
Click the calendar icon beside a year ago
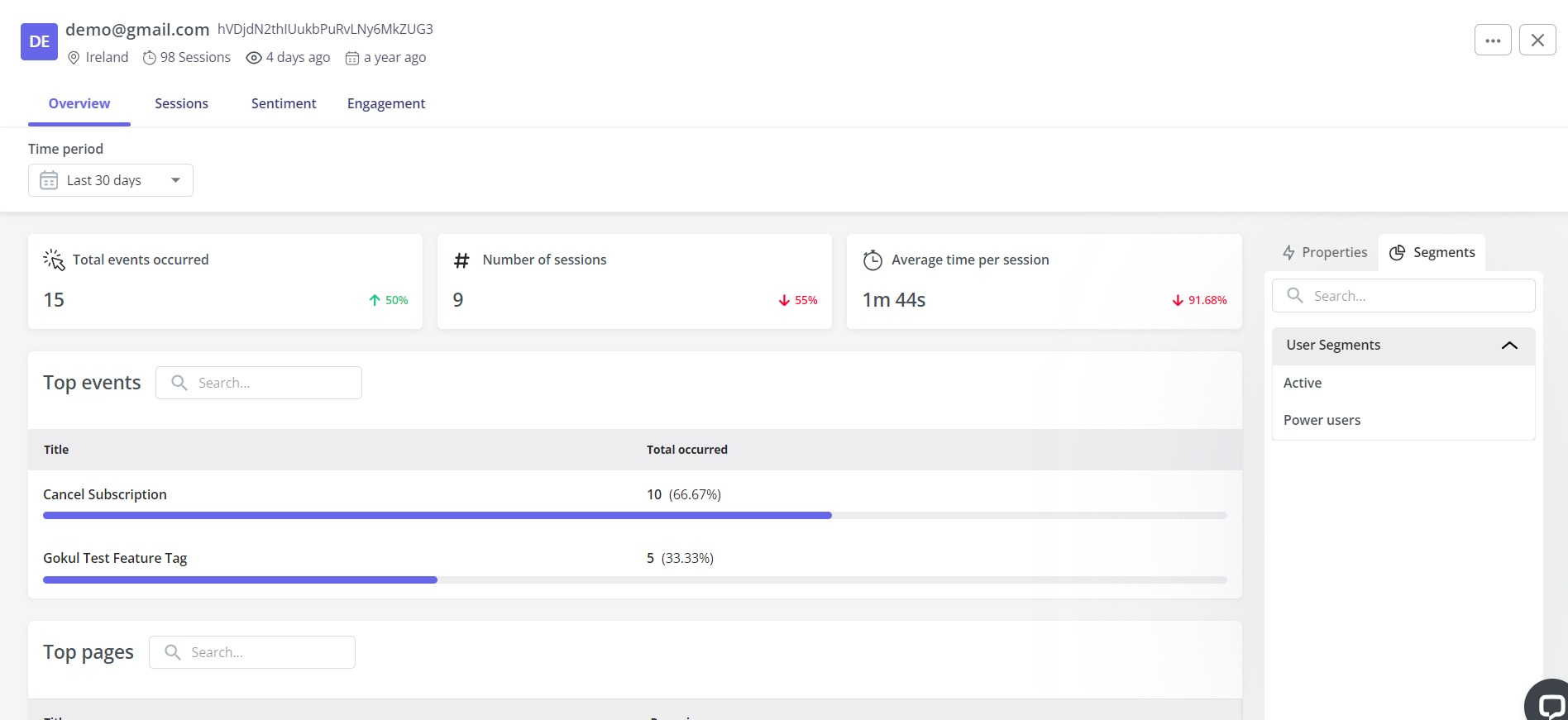click(x=352, y=58)
